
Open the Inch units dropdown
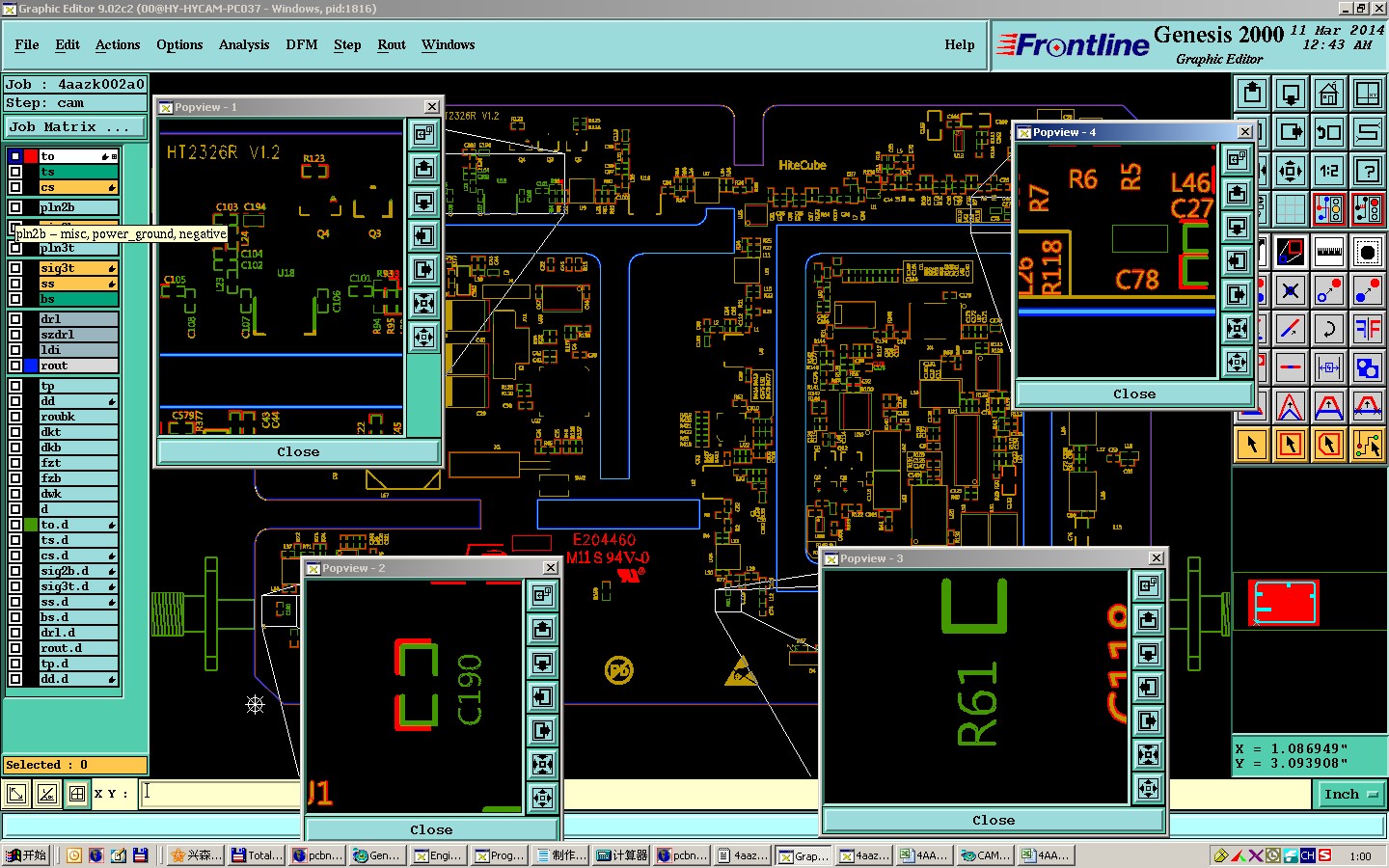[x=1349, y=794]
